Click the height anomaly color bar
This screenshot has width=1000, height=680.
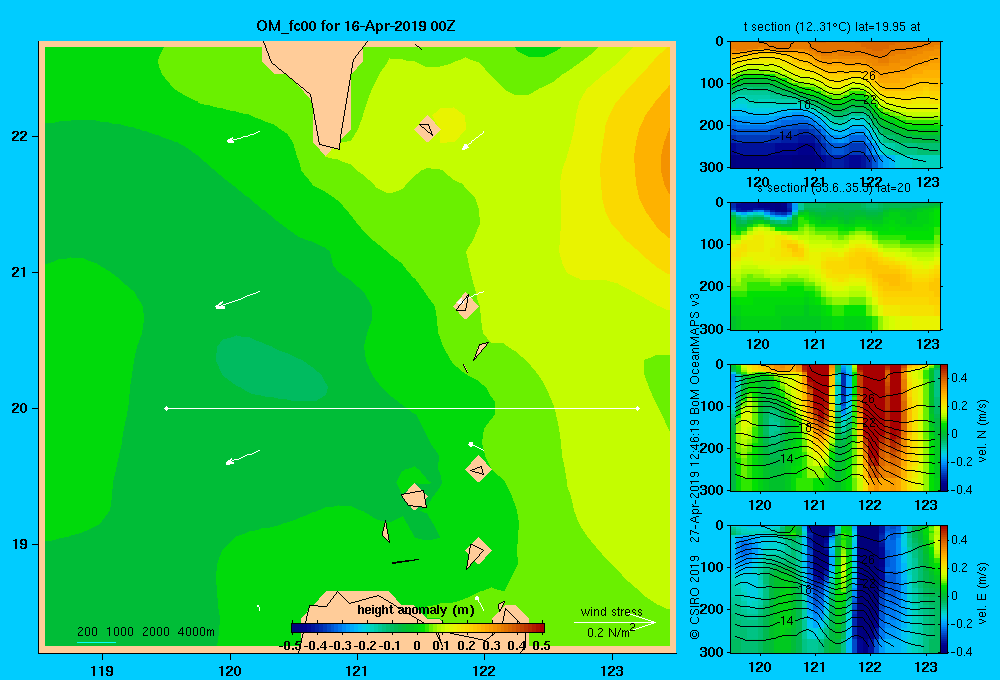click(418, 628)
